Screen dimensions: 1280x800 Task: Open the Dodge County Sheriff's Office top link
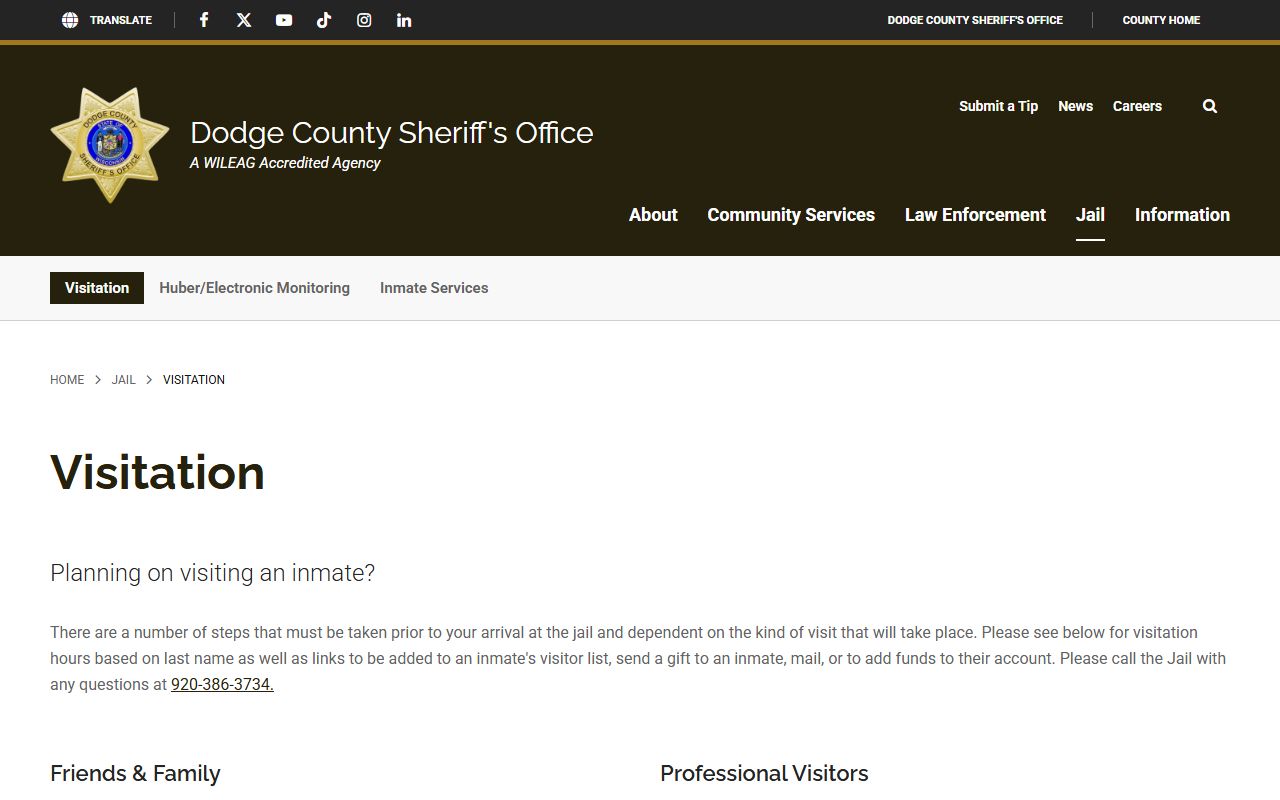click(975, 20)
